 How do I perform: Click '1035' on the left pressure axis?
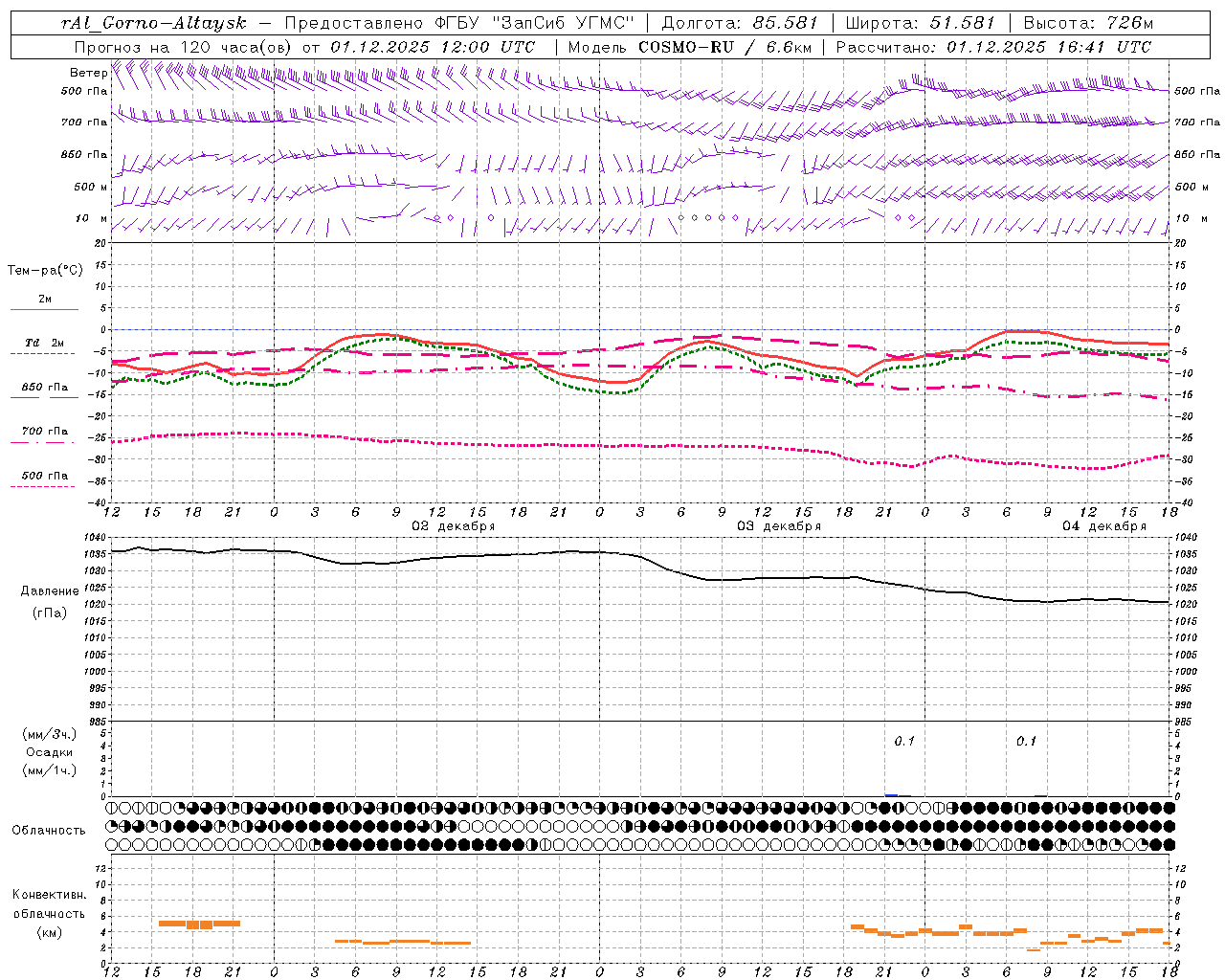point(97,554)
